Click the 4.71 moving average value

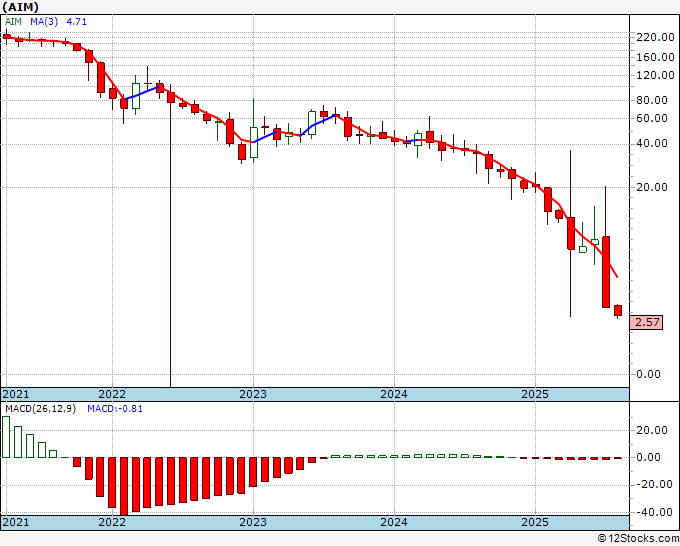pyautogui.click(x=76, y=21)
